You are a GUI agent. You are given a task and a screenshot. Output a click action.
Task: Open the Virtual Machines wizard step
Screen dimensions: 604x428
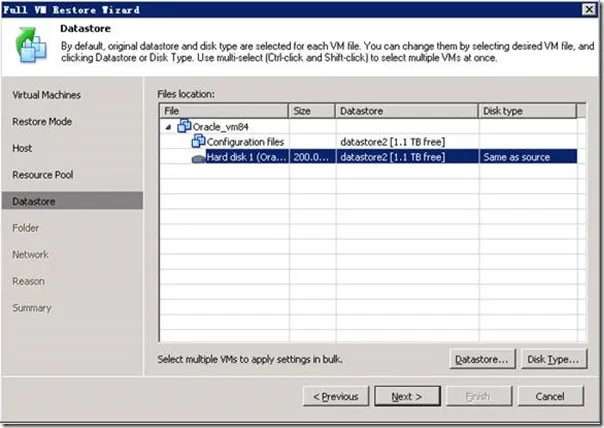(47, 95)
